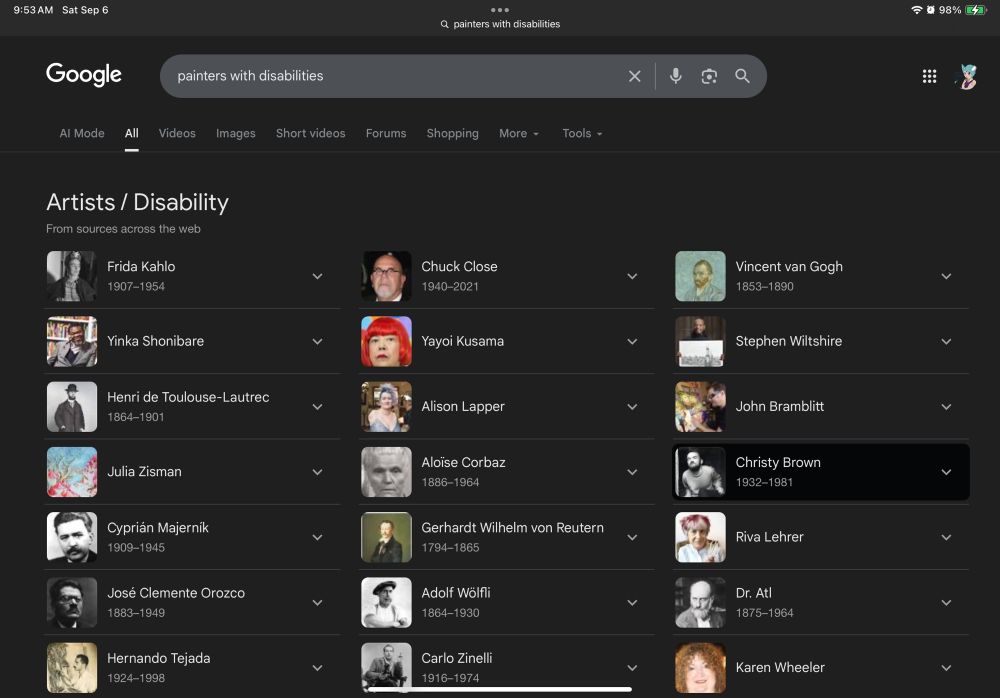This screenshot has height=698, width=1000.
Task: Open Google Lens image search icon
Action: click(709, 76)
